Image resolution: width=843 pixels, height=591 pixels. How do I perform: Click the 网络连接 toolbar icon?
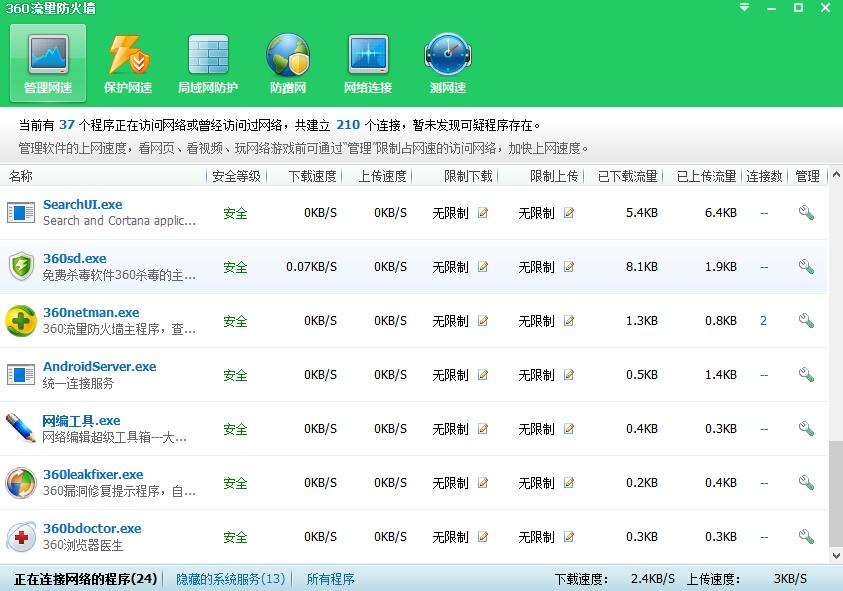tap(368, 63)
